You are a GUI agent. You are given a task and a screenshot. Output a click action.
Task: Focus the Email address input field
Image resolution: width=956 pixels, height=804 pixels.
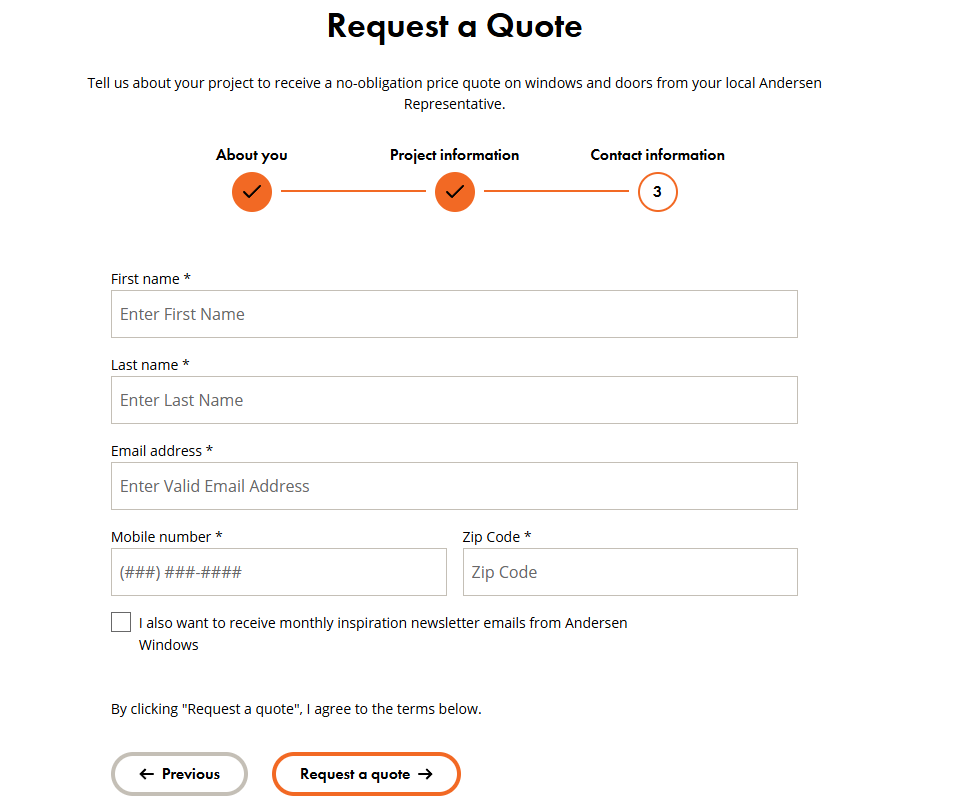454,485
